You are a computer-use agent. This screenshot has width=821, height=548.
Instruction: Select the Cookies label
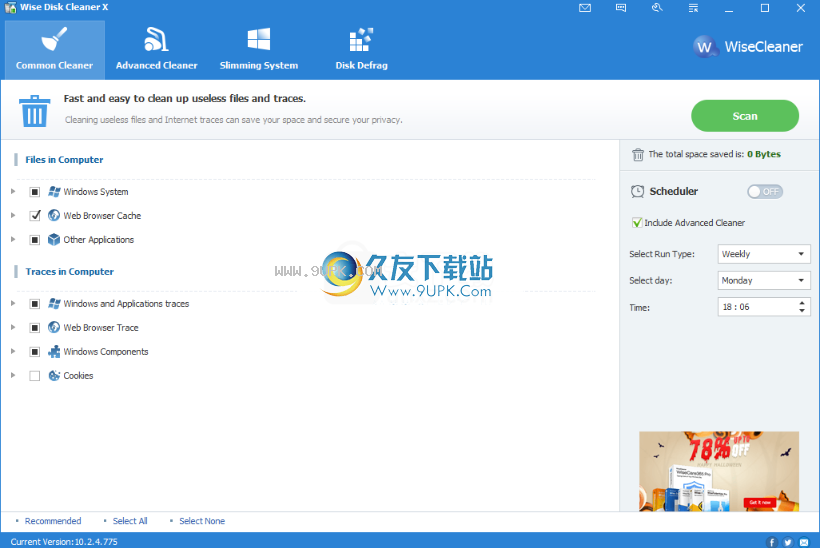click(x=78, y=376)
